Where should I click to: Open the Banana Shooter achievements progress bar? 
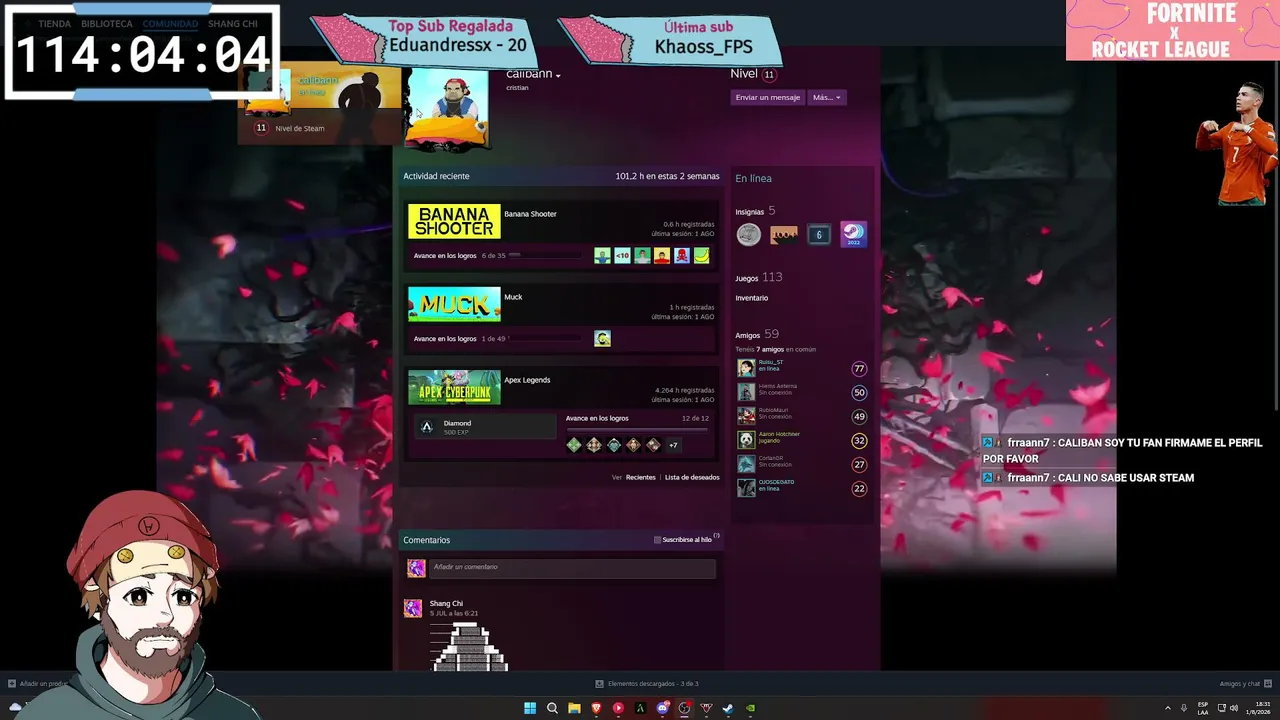click(x=545, y=255)
